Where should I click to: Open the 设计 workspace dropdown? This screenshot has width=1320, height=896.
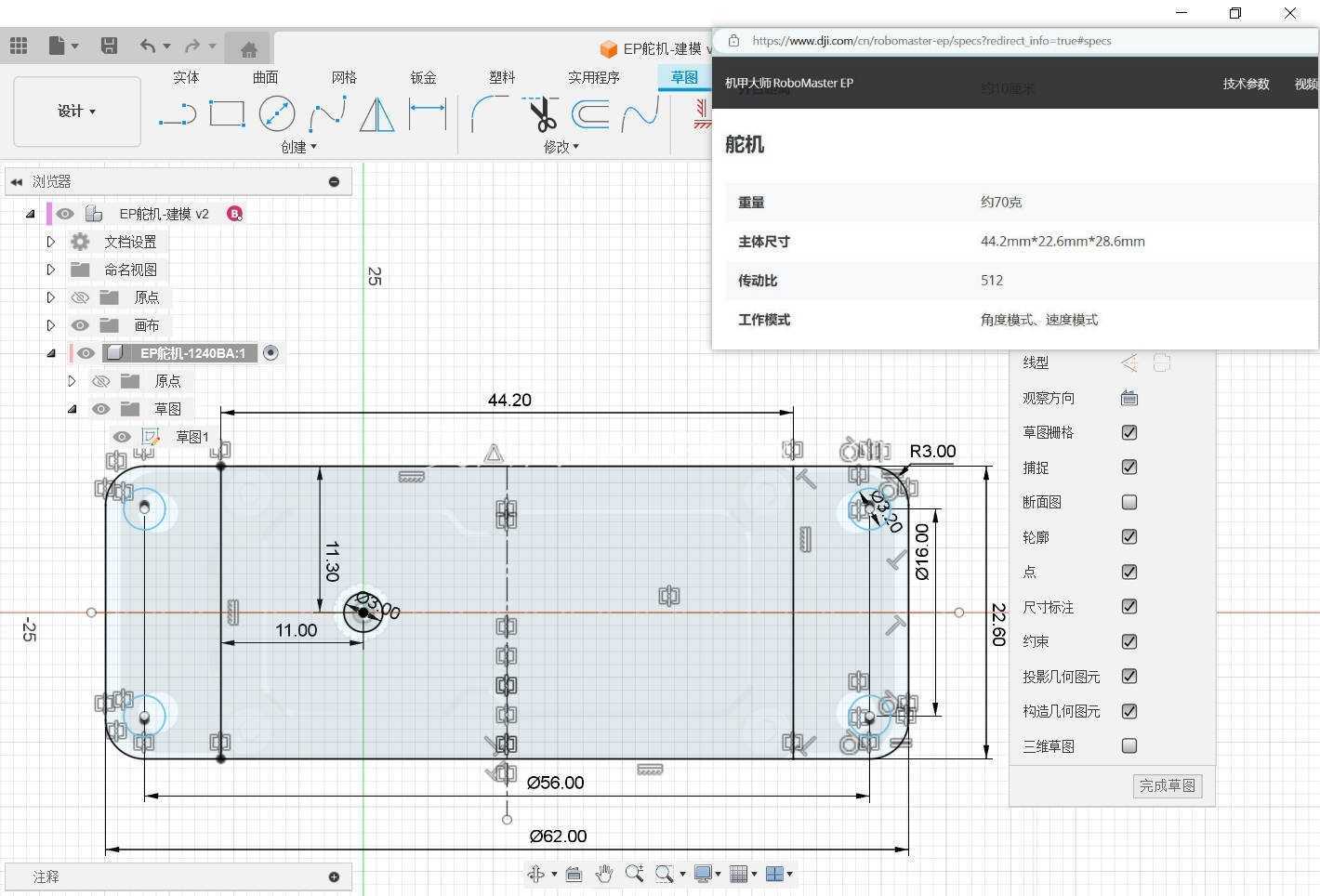[x=77, y=112]
